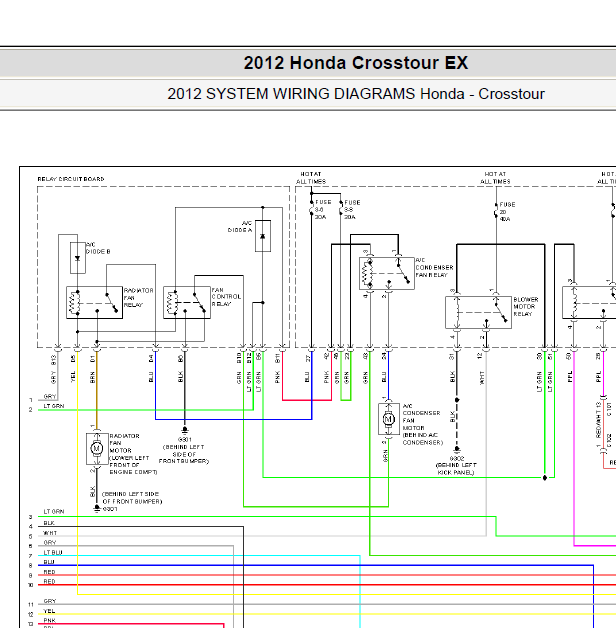Click the 'LT GRN' label on line 2
Viewport: 616px width, 628px height.
54,406
